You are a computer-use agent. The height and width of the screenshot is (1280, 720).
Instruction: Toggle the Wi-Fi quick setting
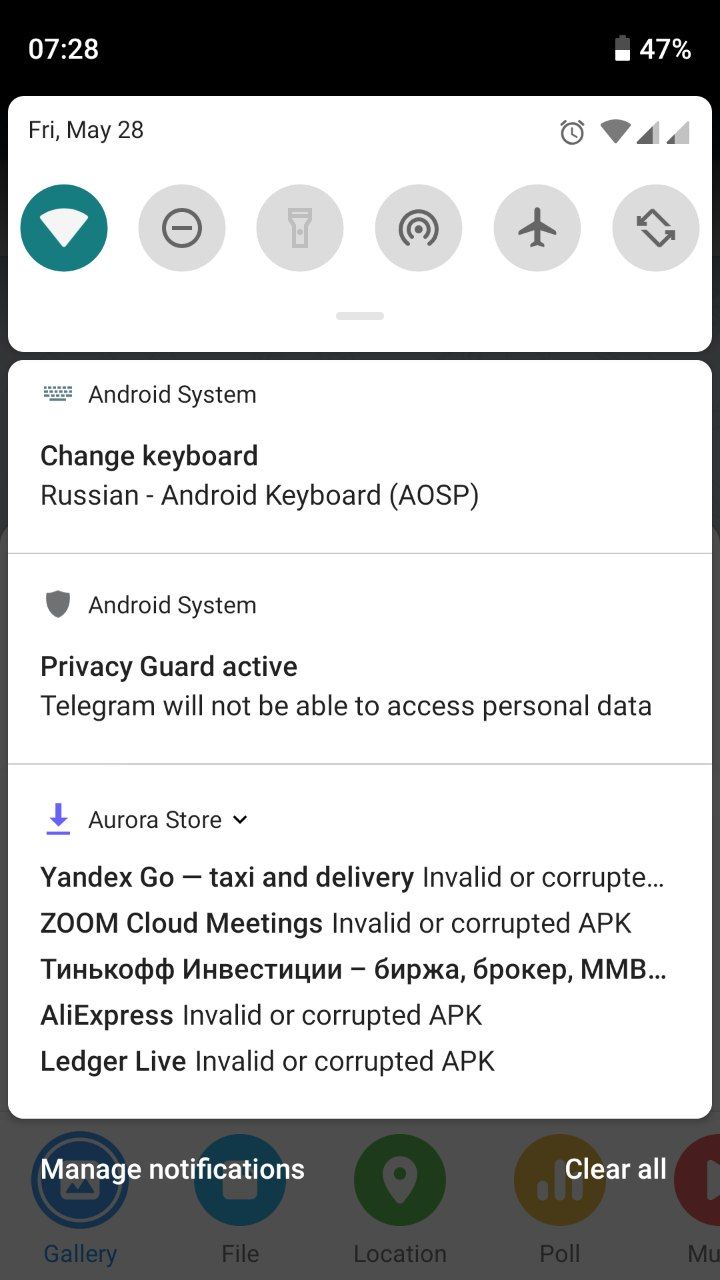tap(64, 228)
